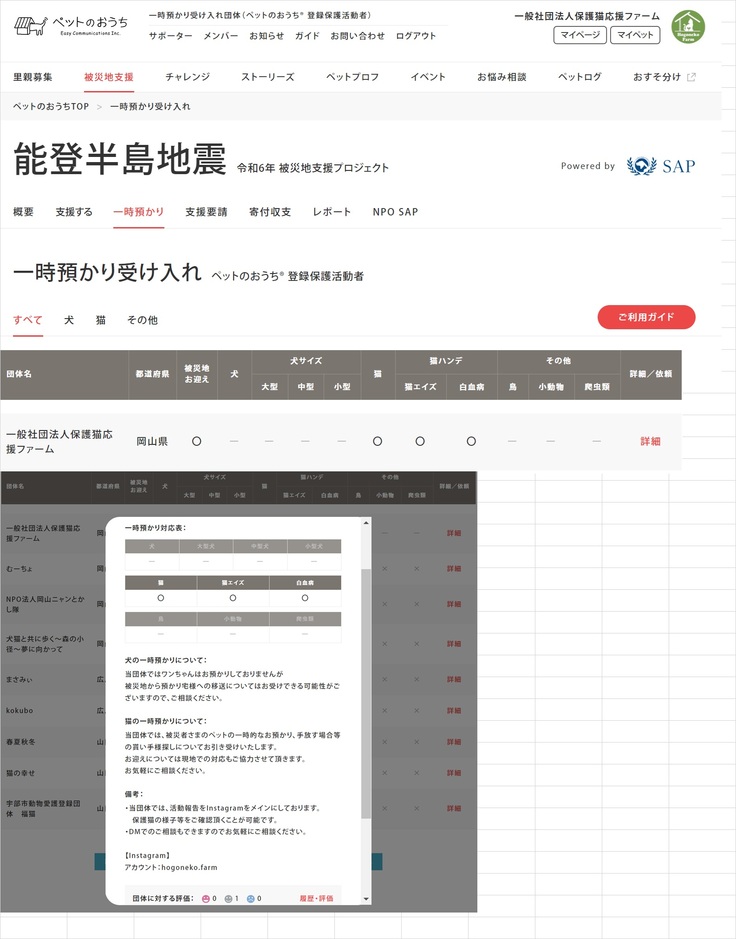
Task: Switch to the 被災地支援 navigation tab
Action: (x=108, y=77)
